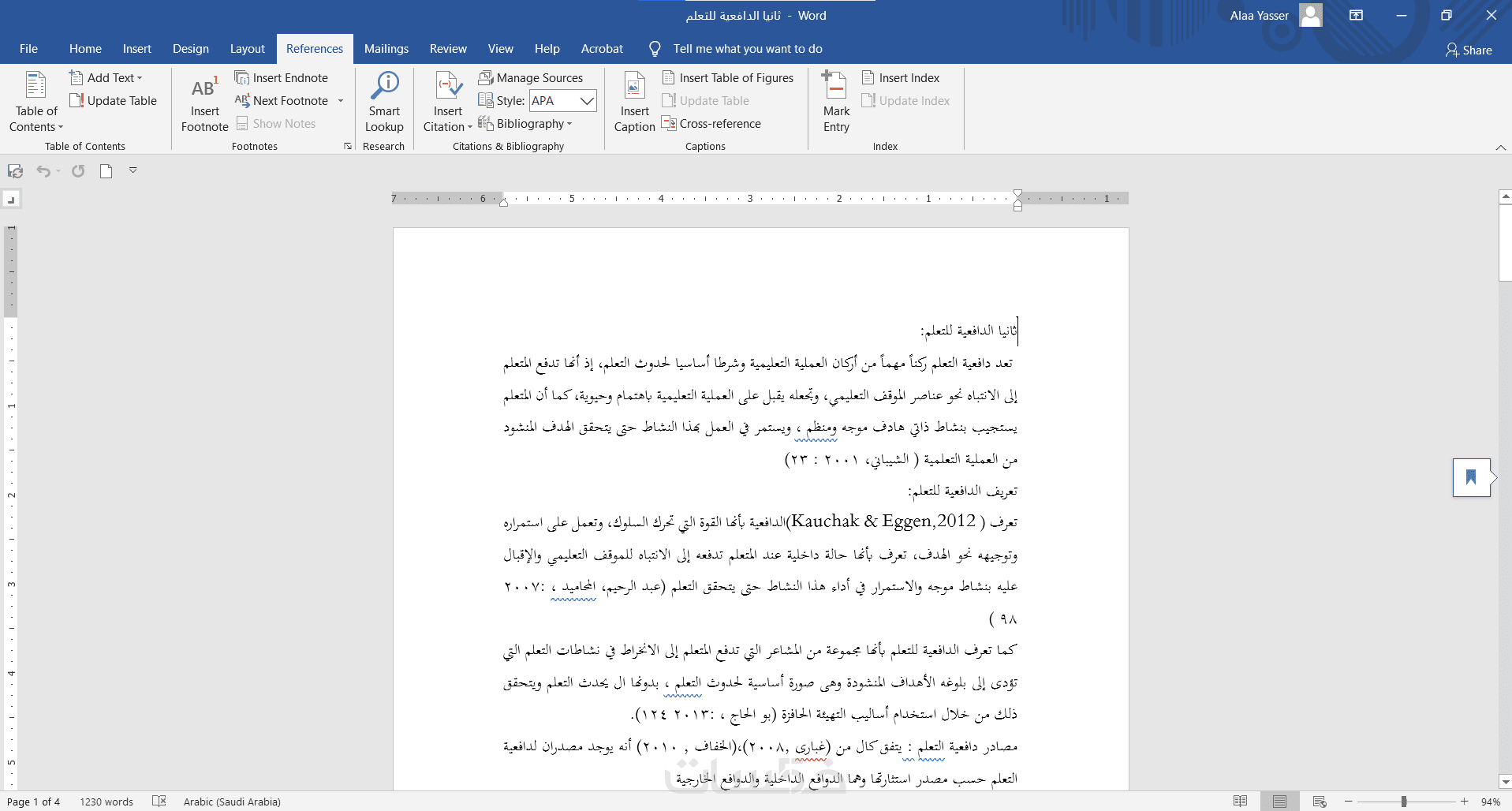The image size is (1512, 811).
Task: Open Smart Lookup research tool
Action: (384, 102)
